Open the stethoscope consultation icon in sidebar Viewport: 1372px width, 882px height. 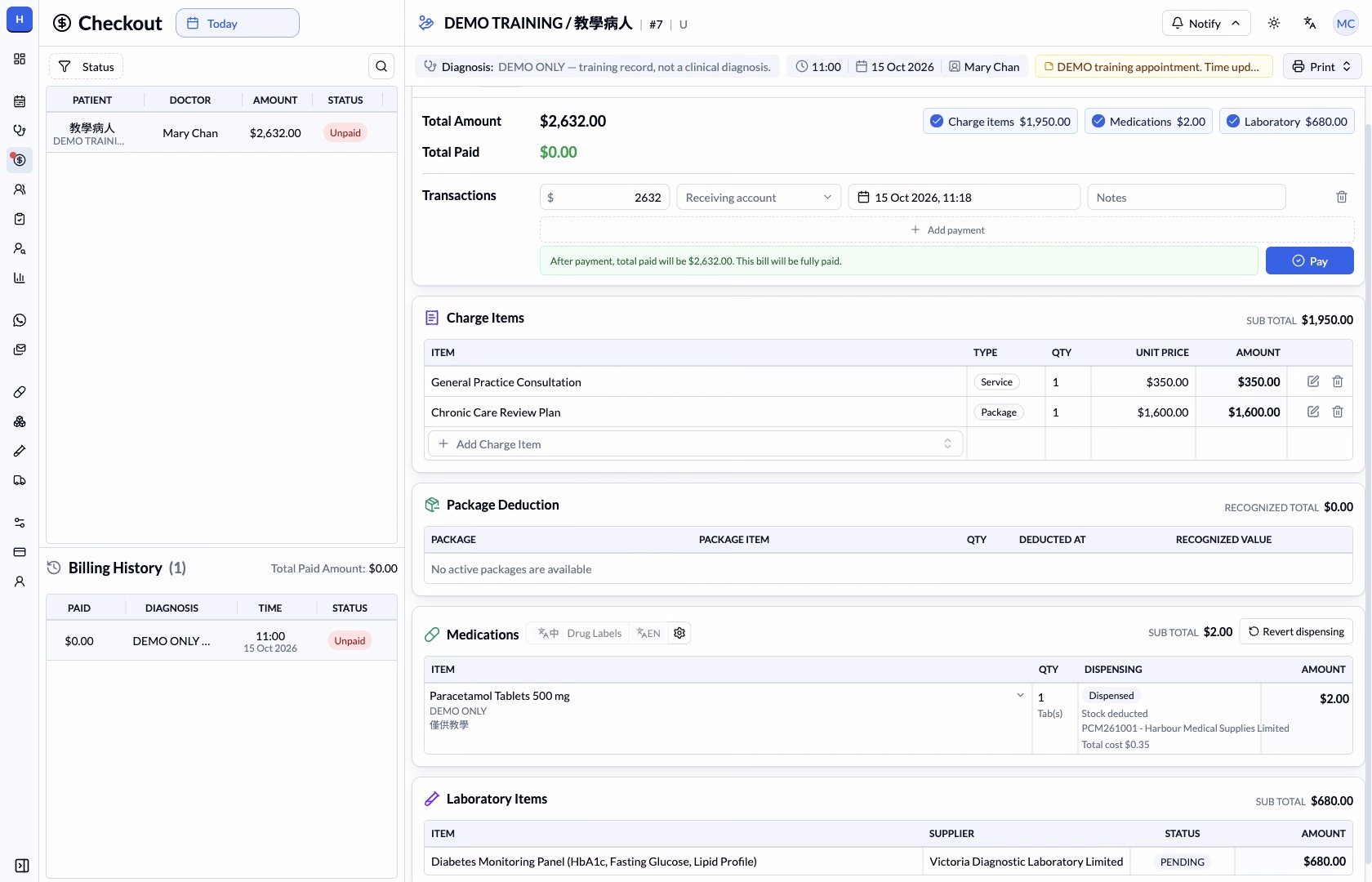[x=20, y=131]
